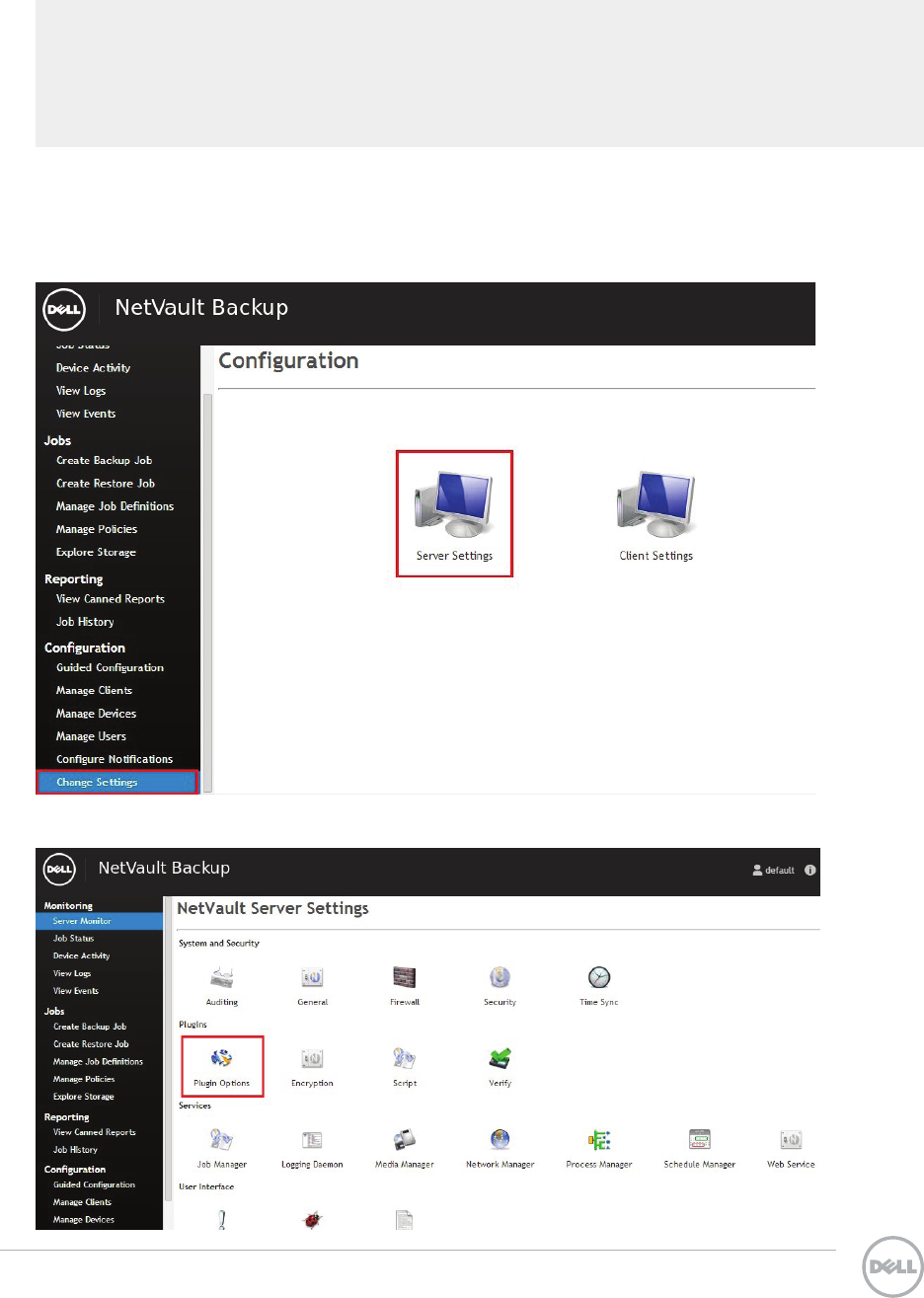Click the Configuration window sidebar scrollbar

pos(207,592)
